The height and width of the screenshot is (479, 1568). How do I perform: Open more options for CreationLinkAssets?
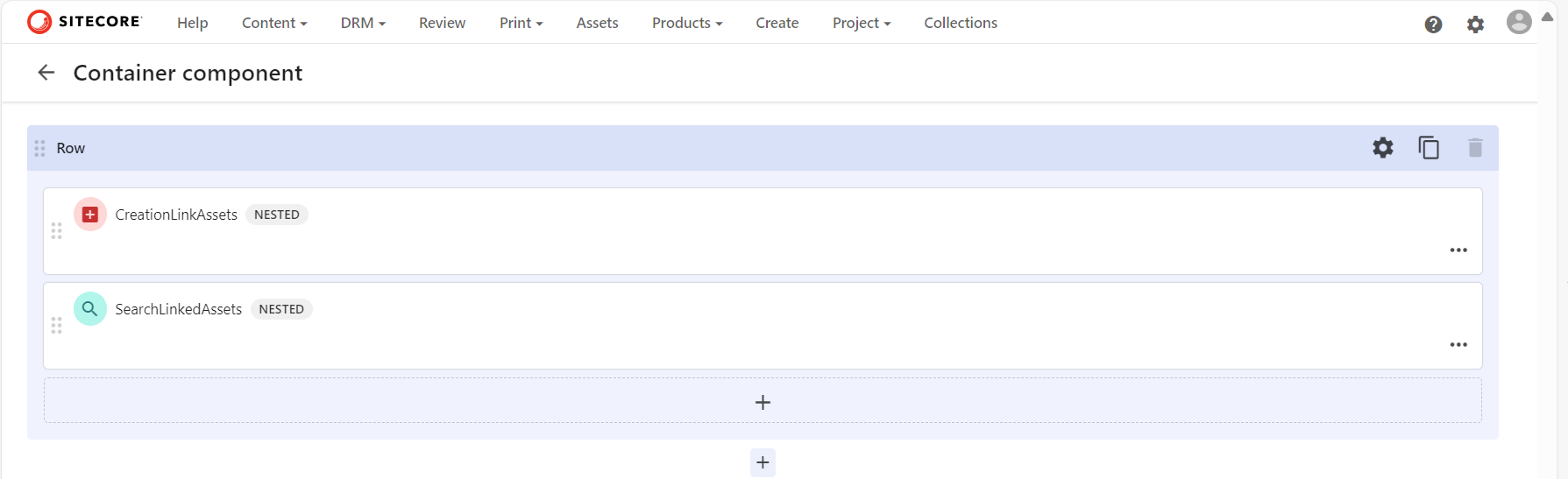coord(1458,250)
